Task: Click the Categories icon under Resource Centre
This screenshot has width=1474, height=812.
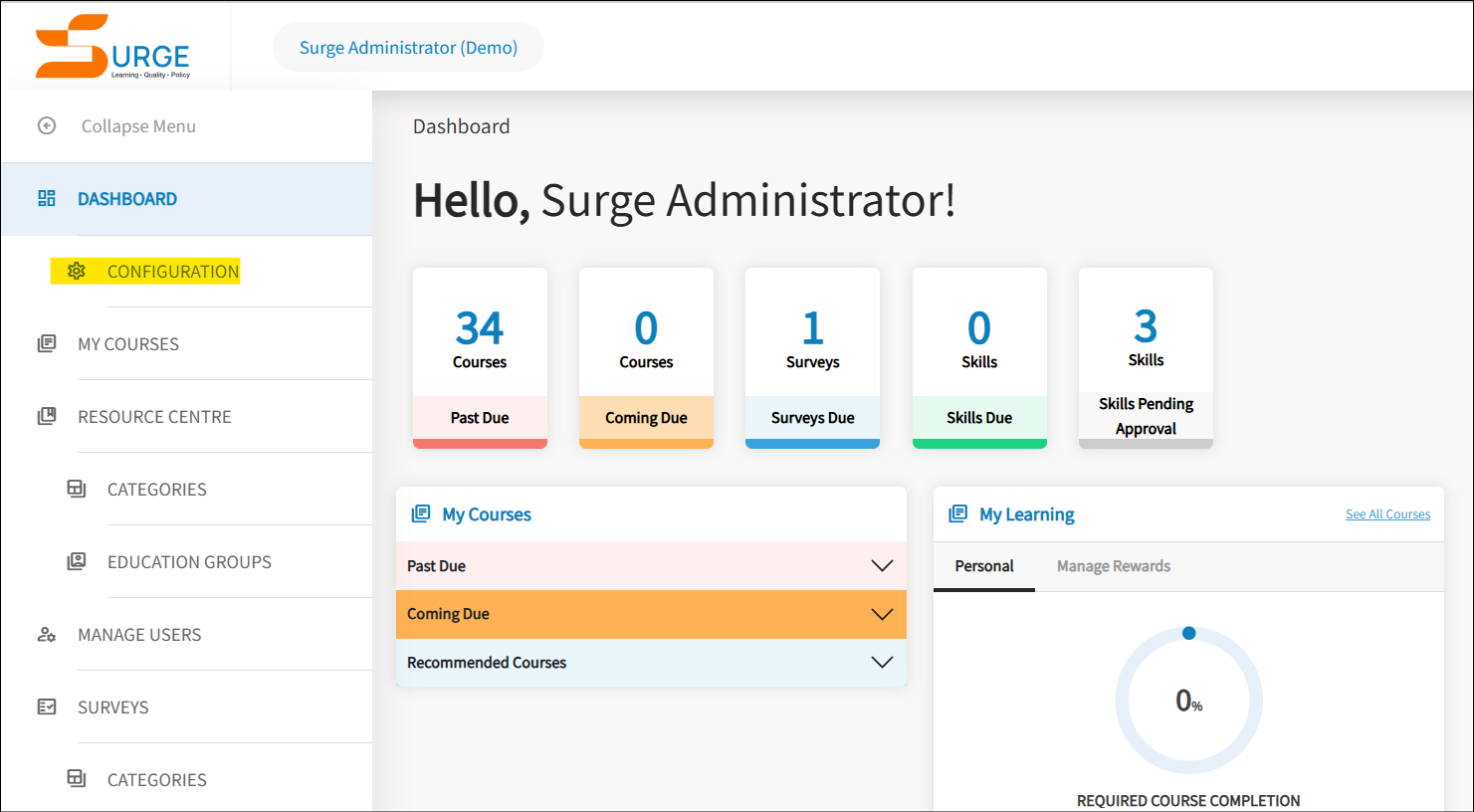Action: point(77,488)
